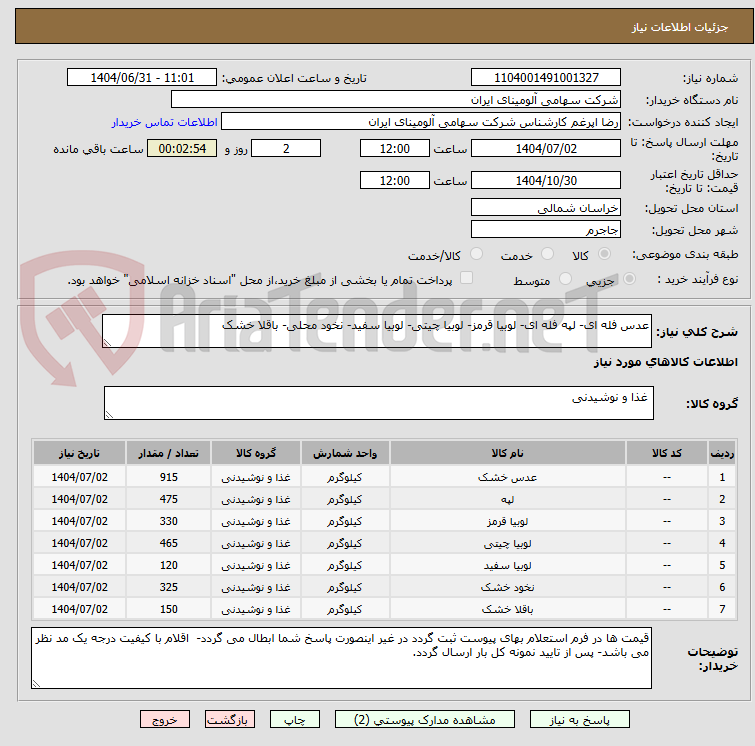Click the لوبیا چیتی item name
Viewport: 755px width, 746px height.
508,544
